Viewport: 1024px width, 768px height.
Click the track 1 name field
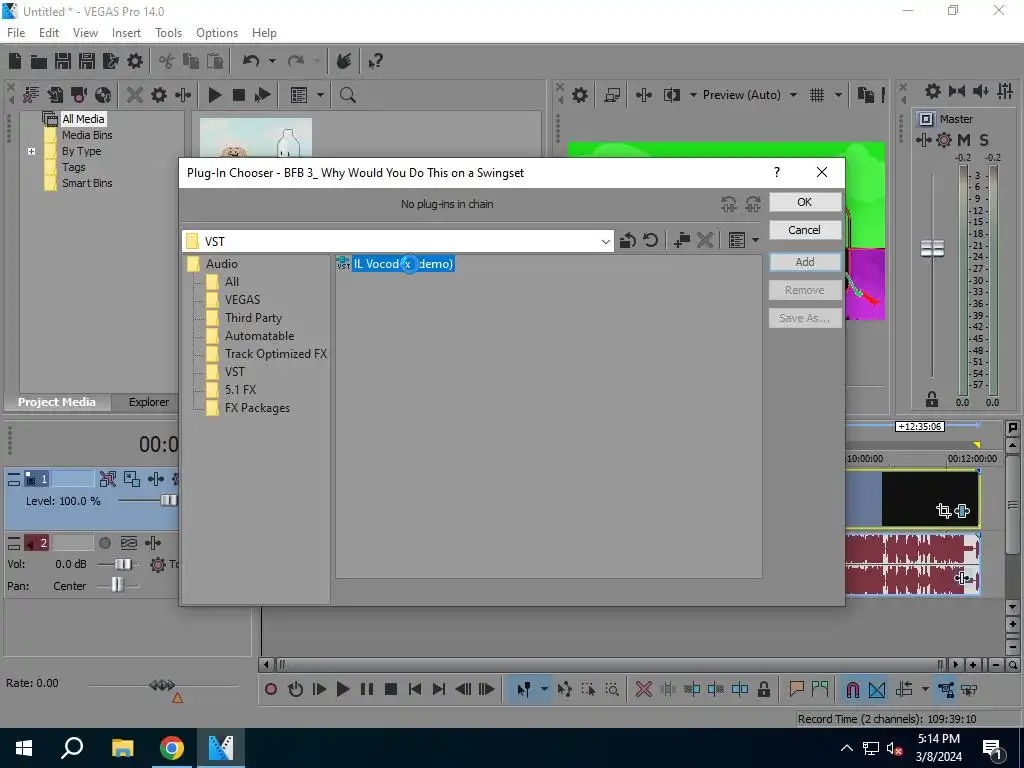(x=73, y=479)
